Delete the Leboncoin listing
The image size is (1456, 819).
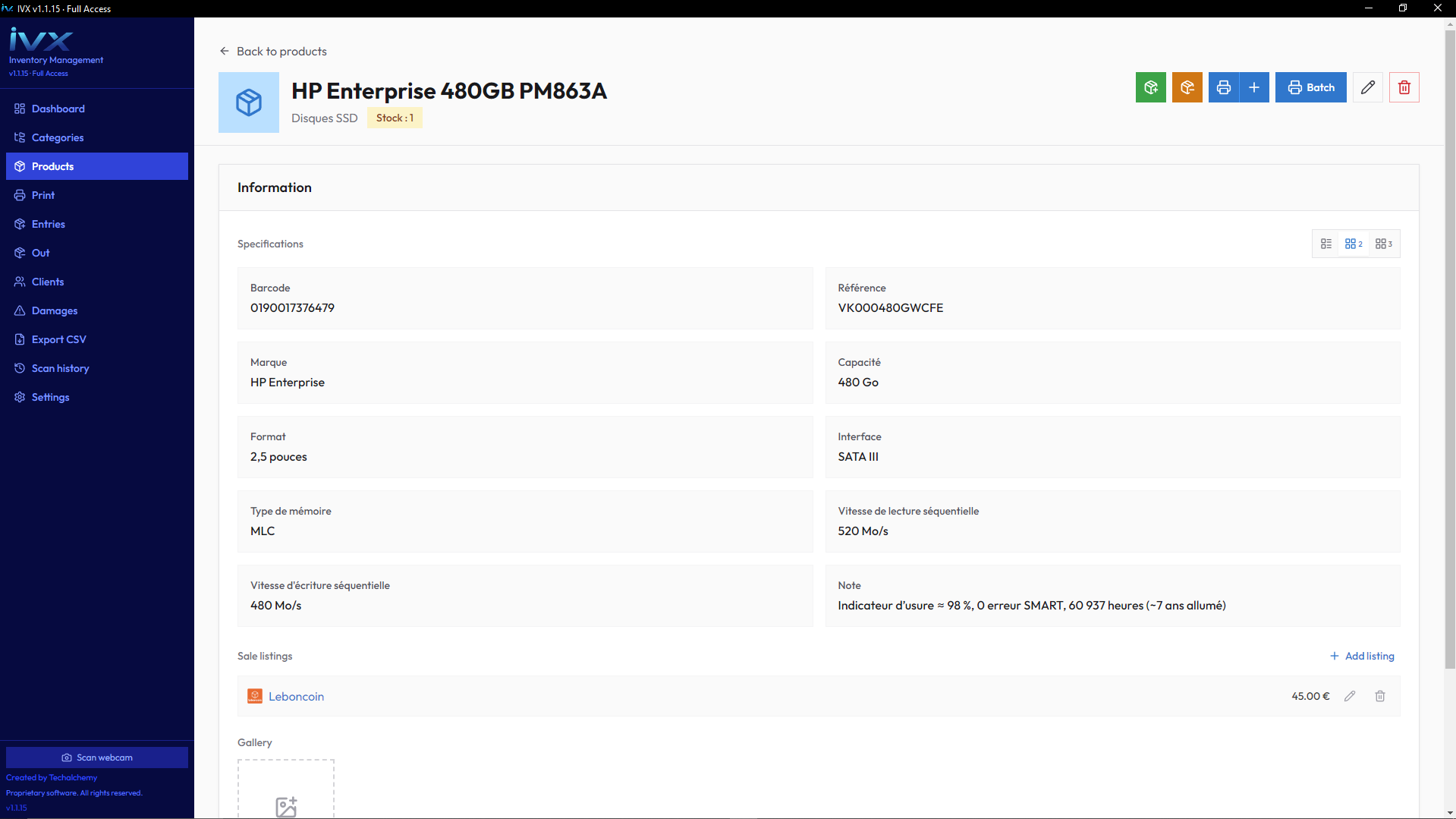[1380, 696]
